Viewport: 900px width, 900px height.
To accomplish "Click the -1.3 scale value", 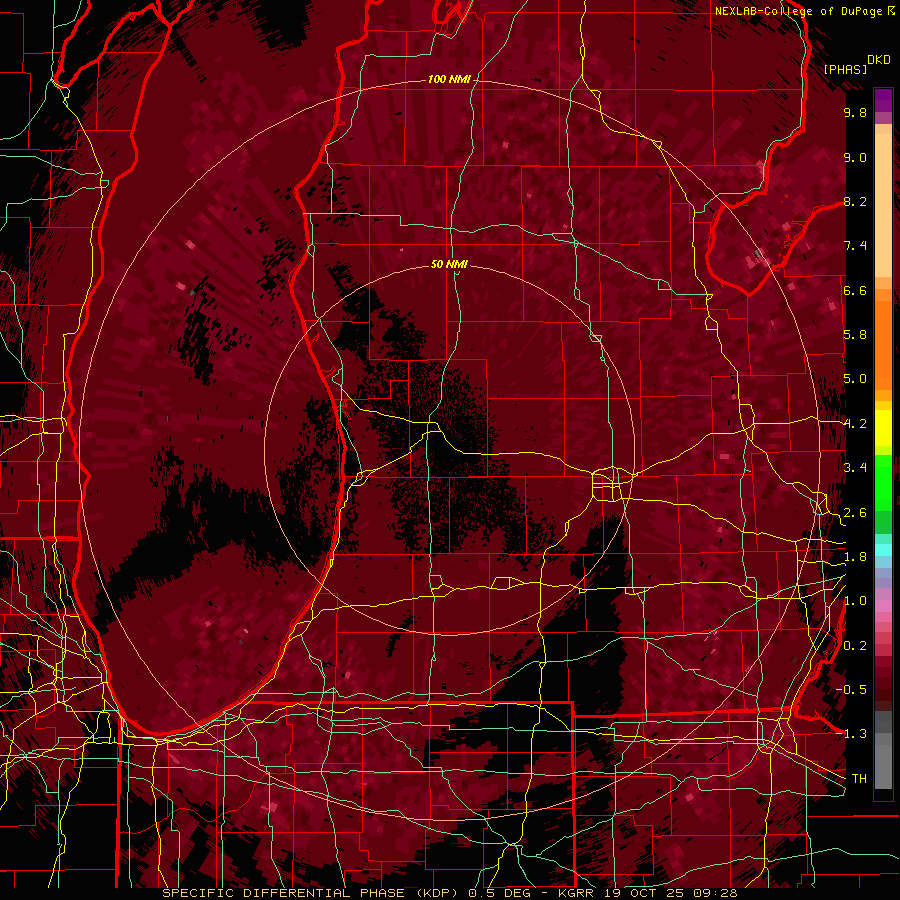I will 851,734.
